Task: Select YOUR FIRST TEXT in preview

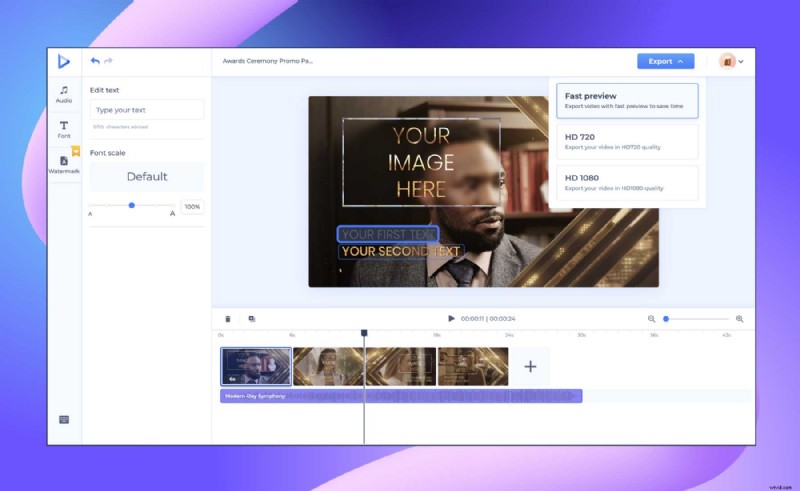Action: 388,234
